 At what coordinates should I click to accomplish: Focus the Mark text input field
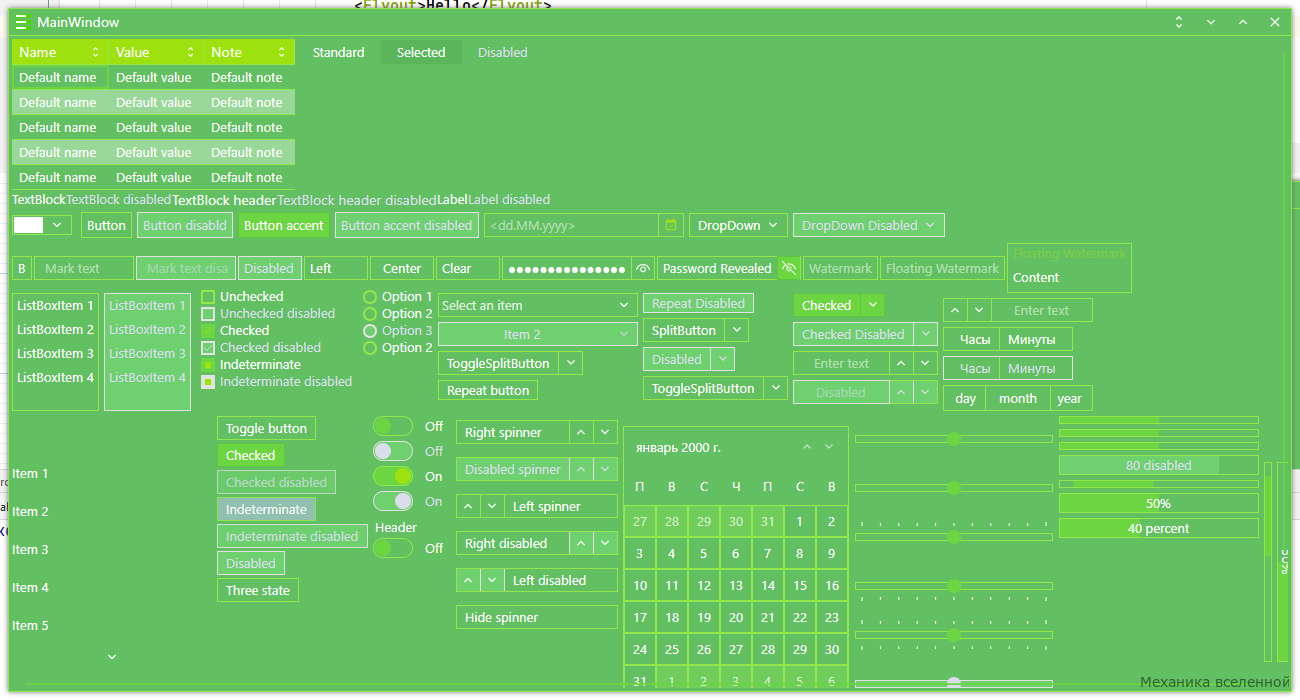(84, 268)
